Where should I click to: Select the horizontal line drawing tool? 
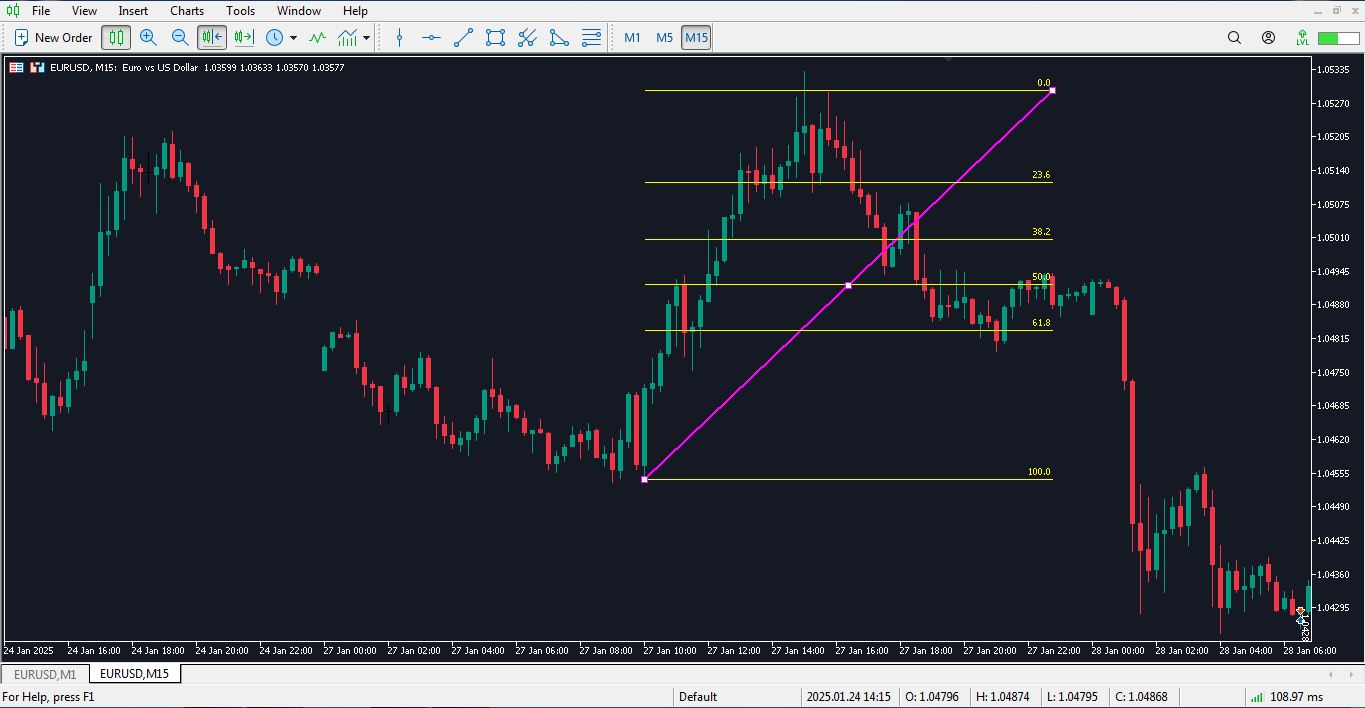coord(431,38)
